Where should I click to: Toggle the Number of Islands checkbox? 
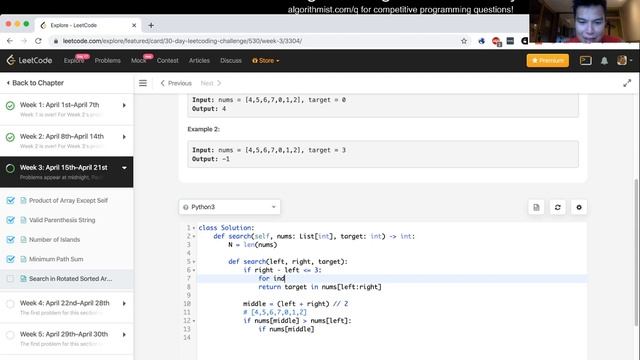(10, 240)
